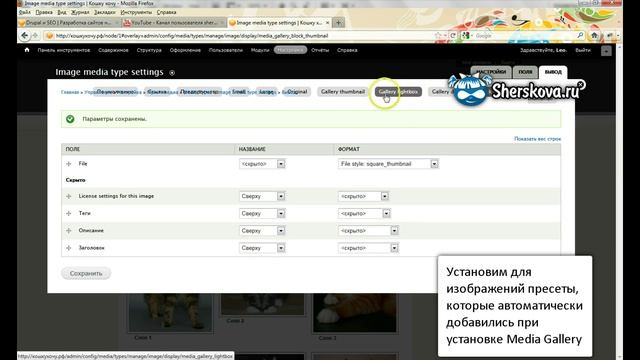Open the browser home page icon
Image resolution: width=640 pixels, height=360 pixels.
[x=594, y=36]
